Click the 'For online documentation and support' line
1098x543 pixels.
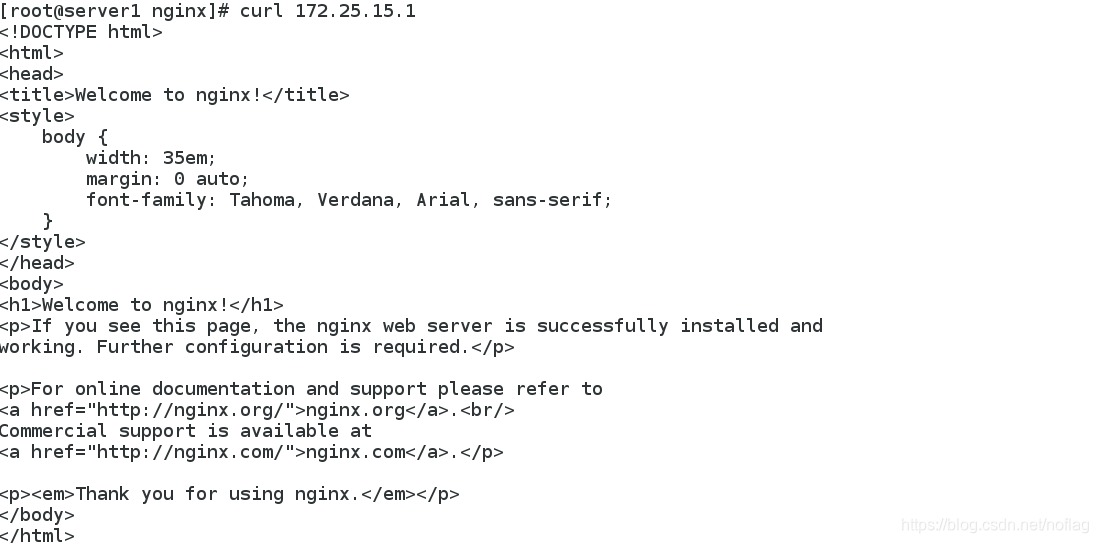301,390
